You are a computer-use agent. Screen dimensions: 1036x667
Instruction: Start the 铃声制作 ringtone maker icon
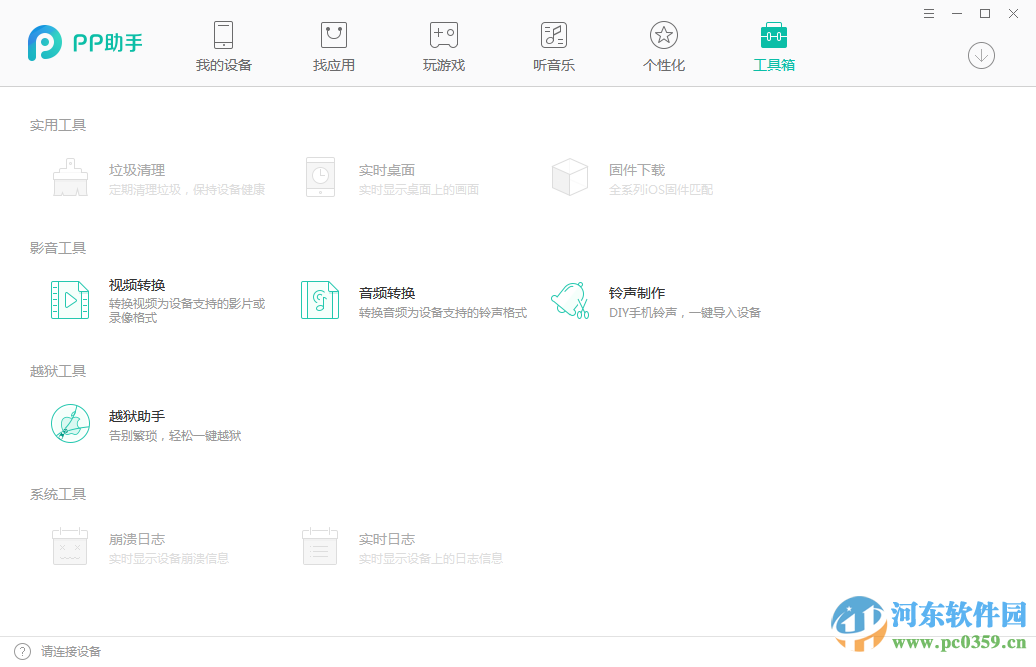pyautogui.click(x=569, y=300)
